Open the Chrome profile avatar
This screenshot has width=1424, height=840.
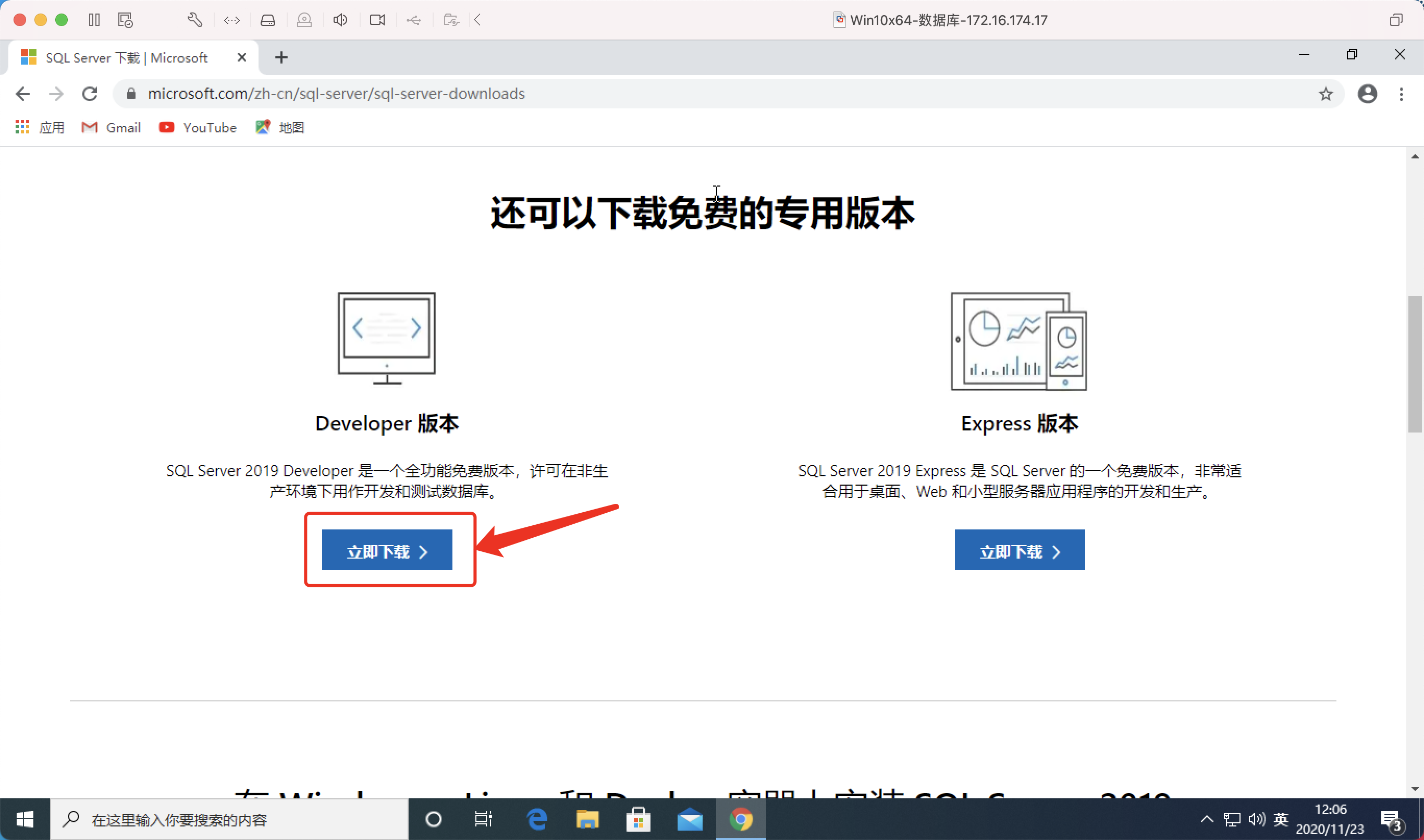coord(1367,94)
